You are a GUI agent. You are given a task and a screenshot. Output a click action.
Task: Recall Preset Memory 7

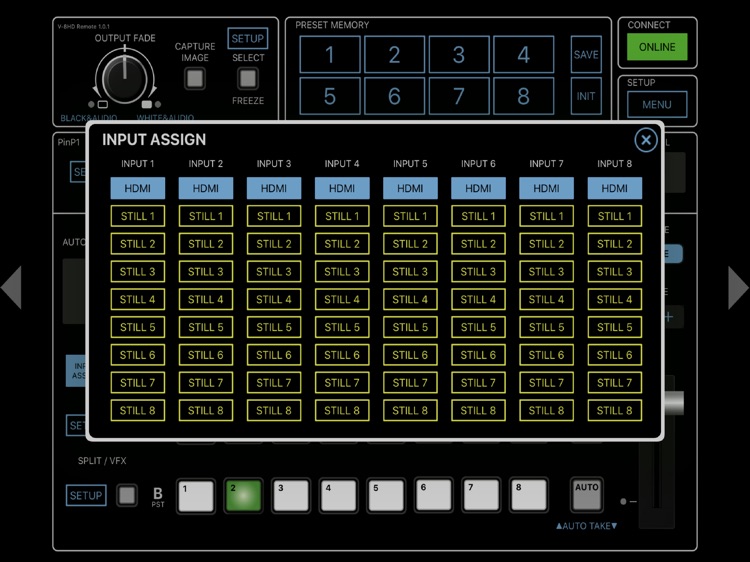pos(459,96)
